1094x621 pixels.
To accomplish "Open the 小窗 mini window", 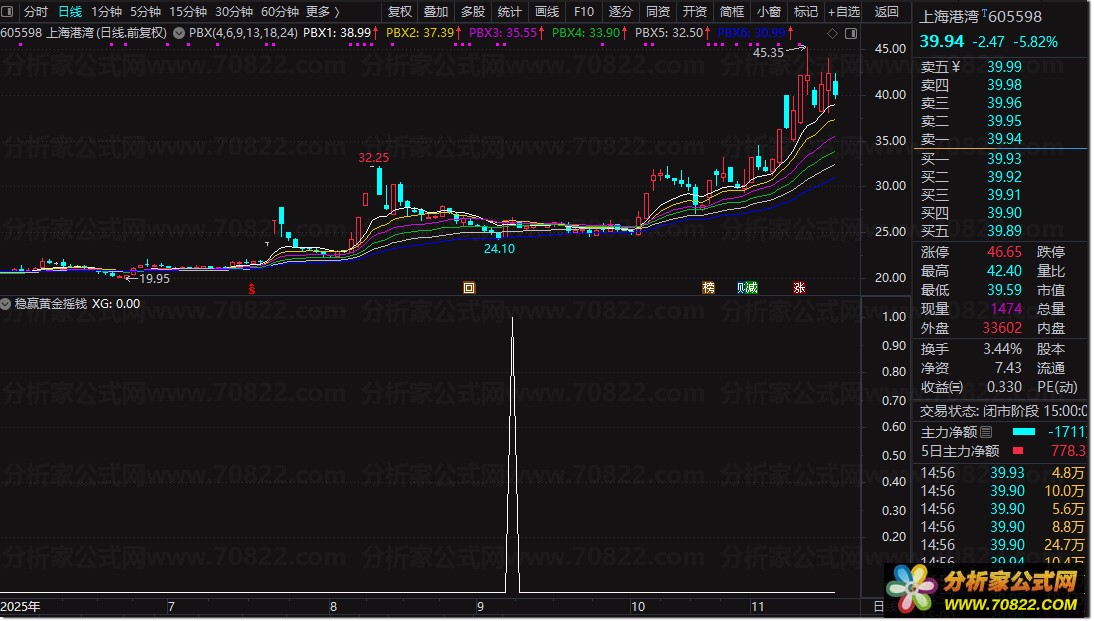I will [769, 12].
